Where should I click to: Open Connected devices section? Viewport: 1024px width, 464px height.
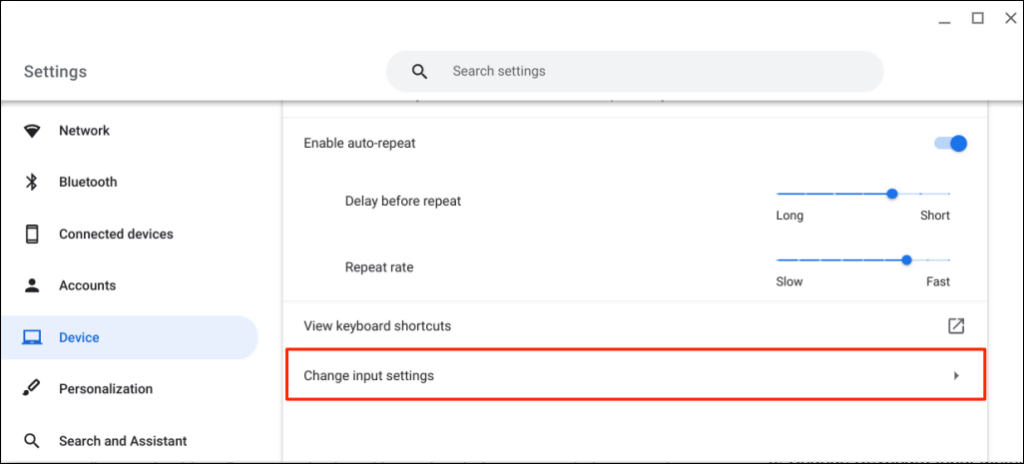pos(115,234)
